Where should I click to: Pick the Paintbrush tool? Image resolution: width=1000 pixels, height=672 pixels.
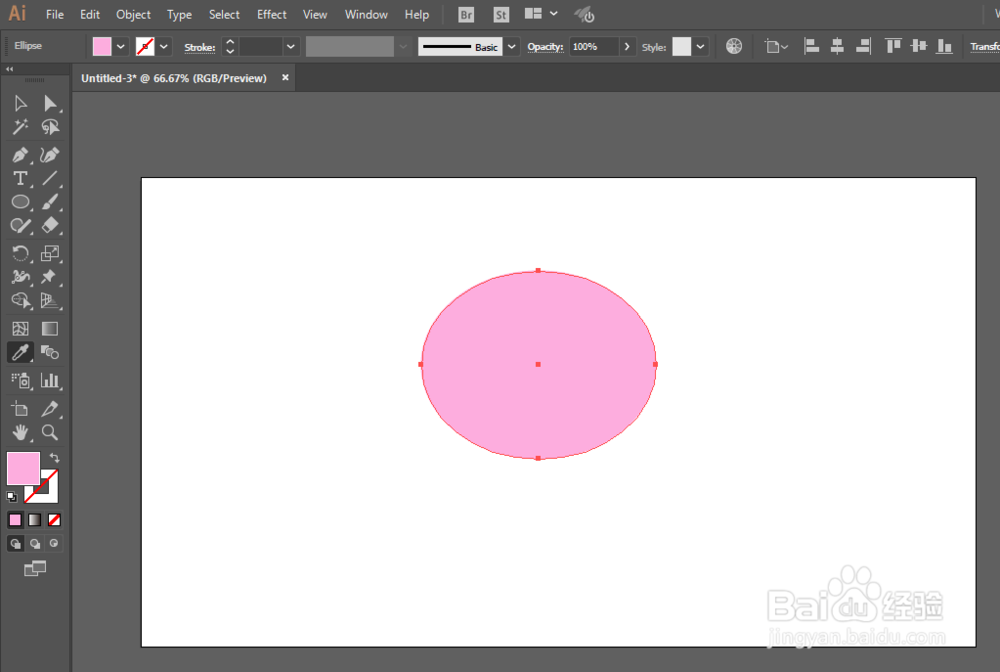50,202
